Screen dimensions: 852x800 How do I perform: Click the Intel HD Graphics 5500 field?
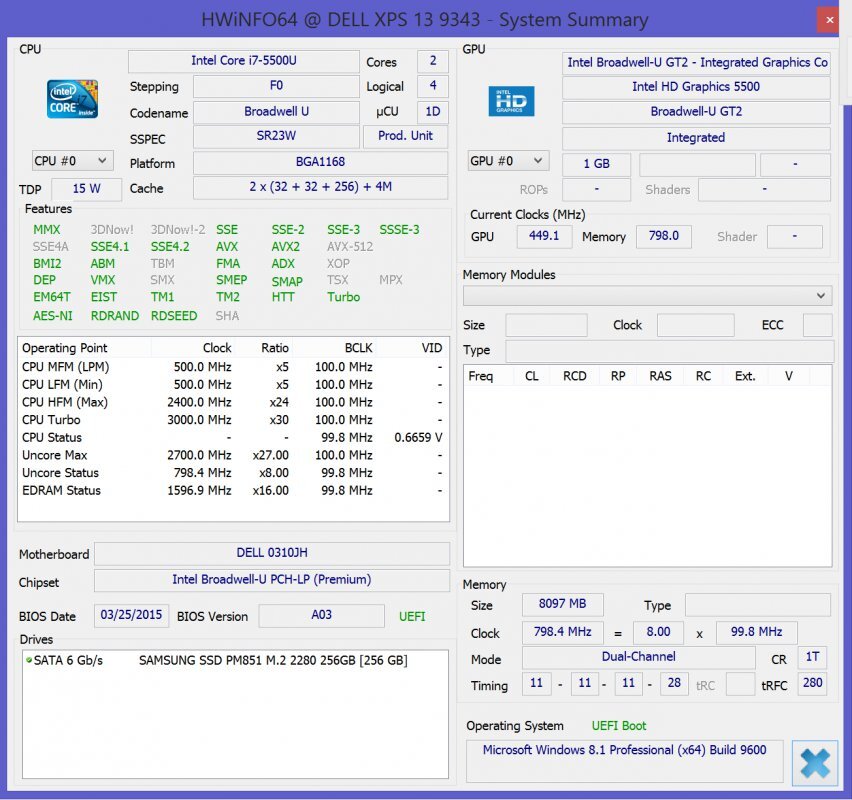(x=695, y=87)
